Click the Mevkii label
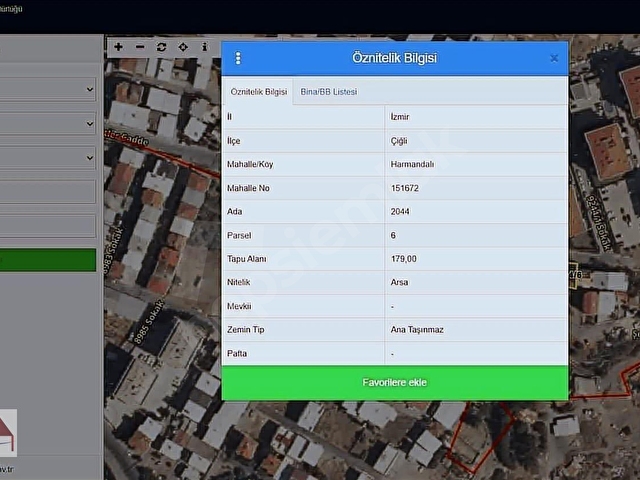 (x=239, y=306)
